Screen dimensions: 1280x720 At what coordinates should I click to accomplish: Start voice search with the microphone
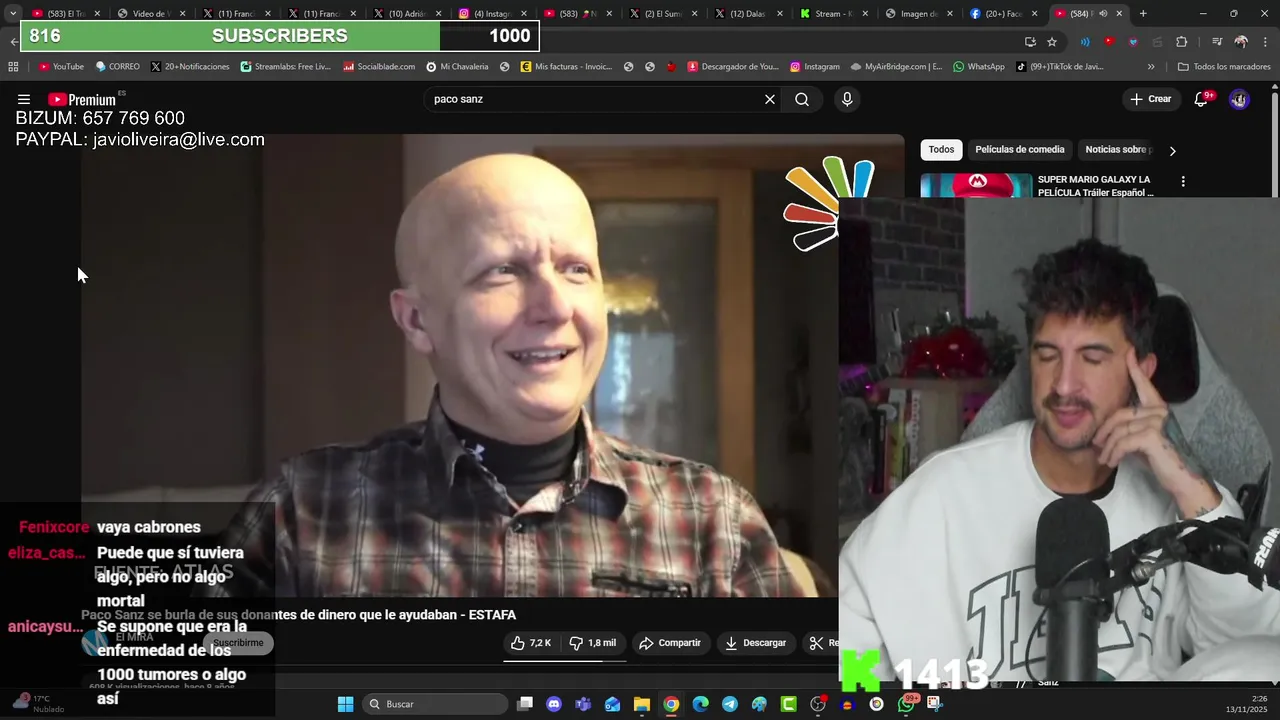tap(847, 99)
